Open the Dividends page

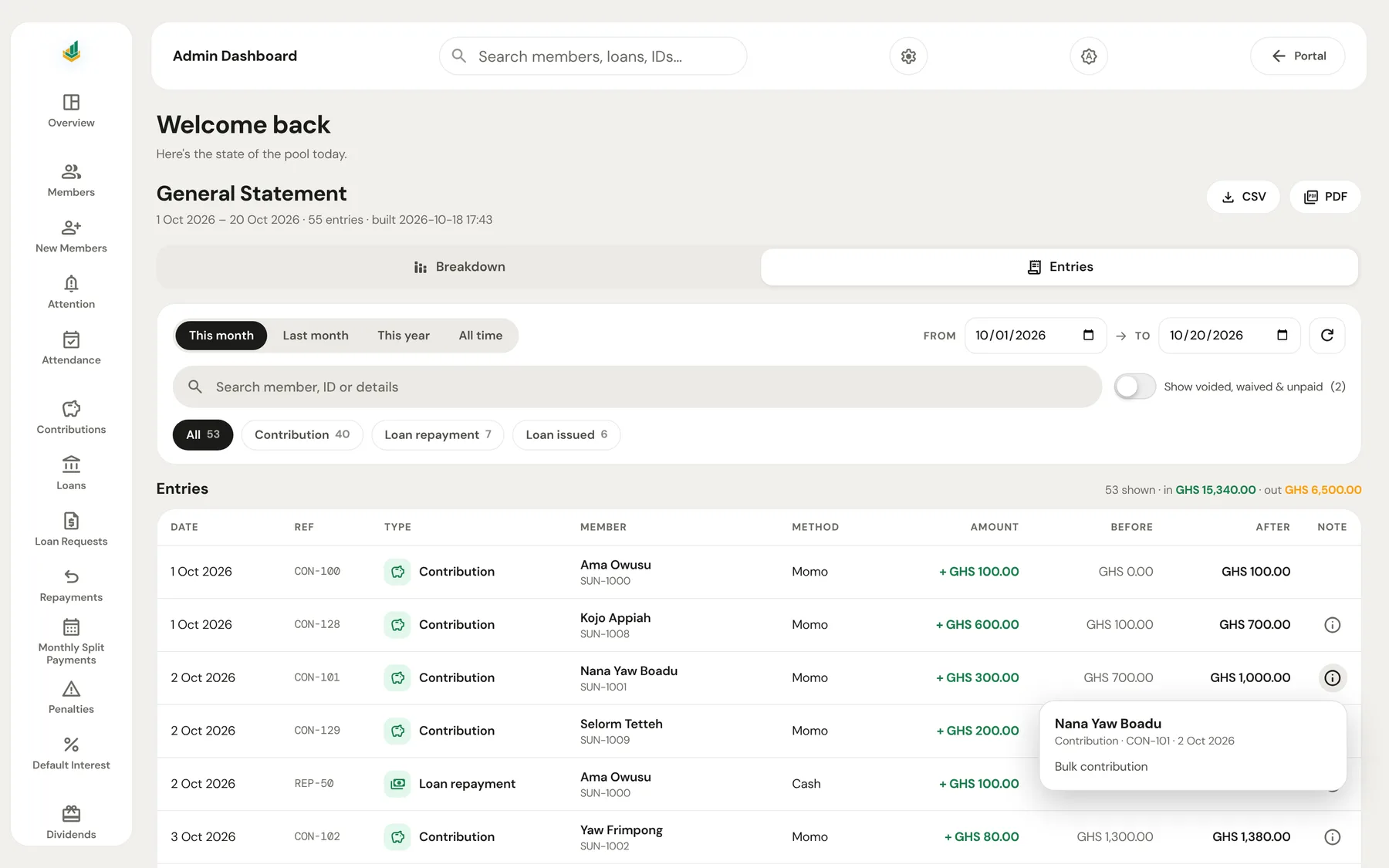coord(71,823)
